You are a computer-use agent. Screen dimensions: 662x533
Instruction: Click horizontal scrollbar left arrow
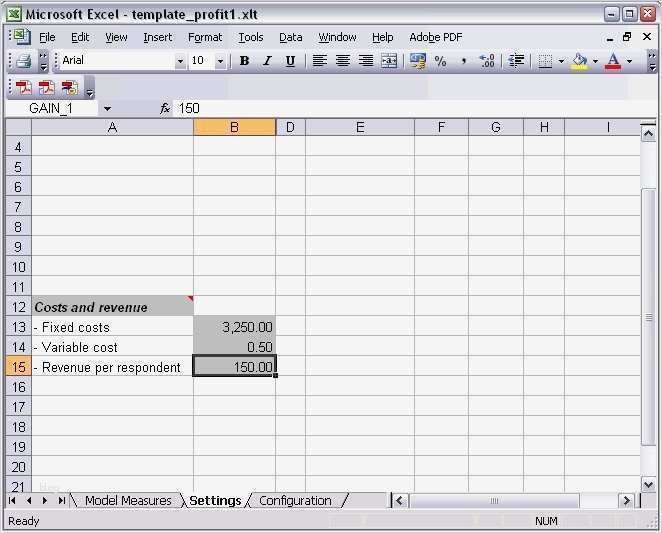(399, 501)
